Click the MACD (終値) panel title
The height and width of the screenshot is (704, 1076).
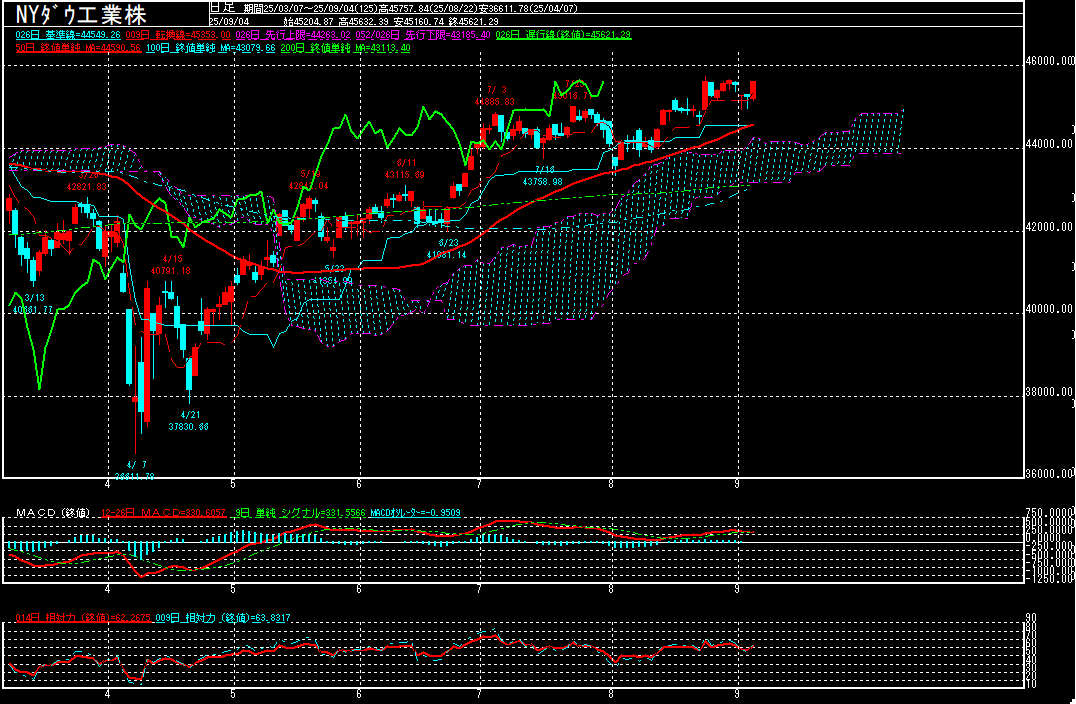pos(53,513)
